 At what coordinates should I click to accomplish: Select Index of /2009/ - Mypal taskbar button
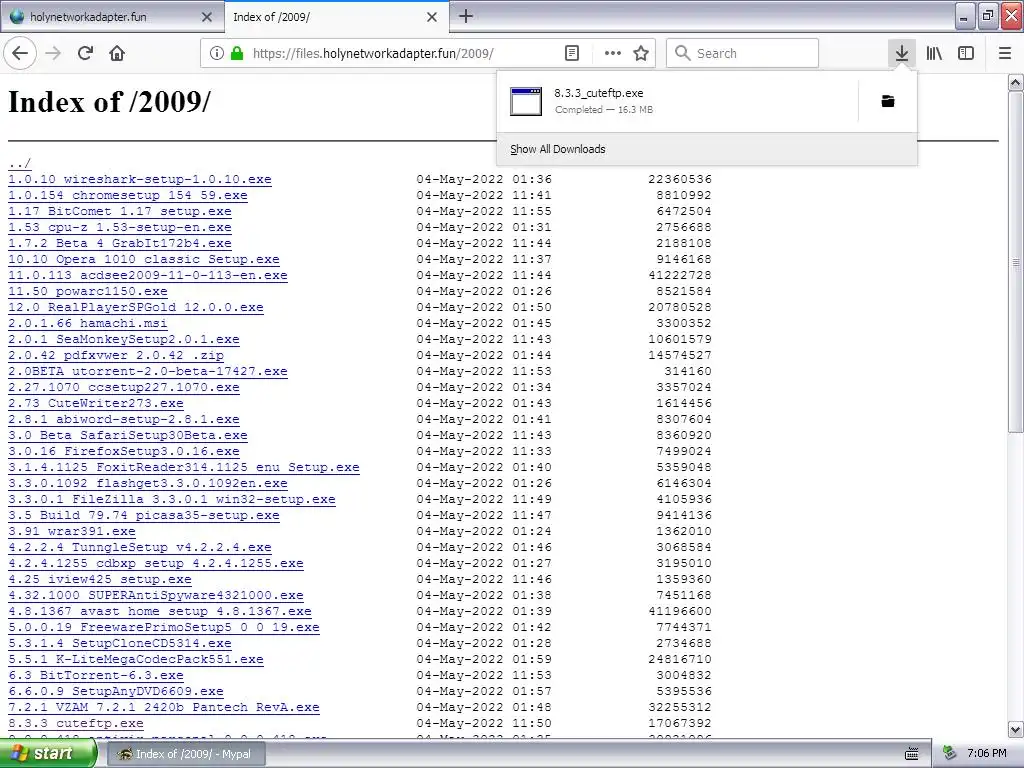[x=185, y=754]
